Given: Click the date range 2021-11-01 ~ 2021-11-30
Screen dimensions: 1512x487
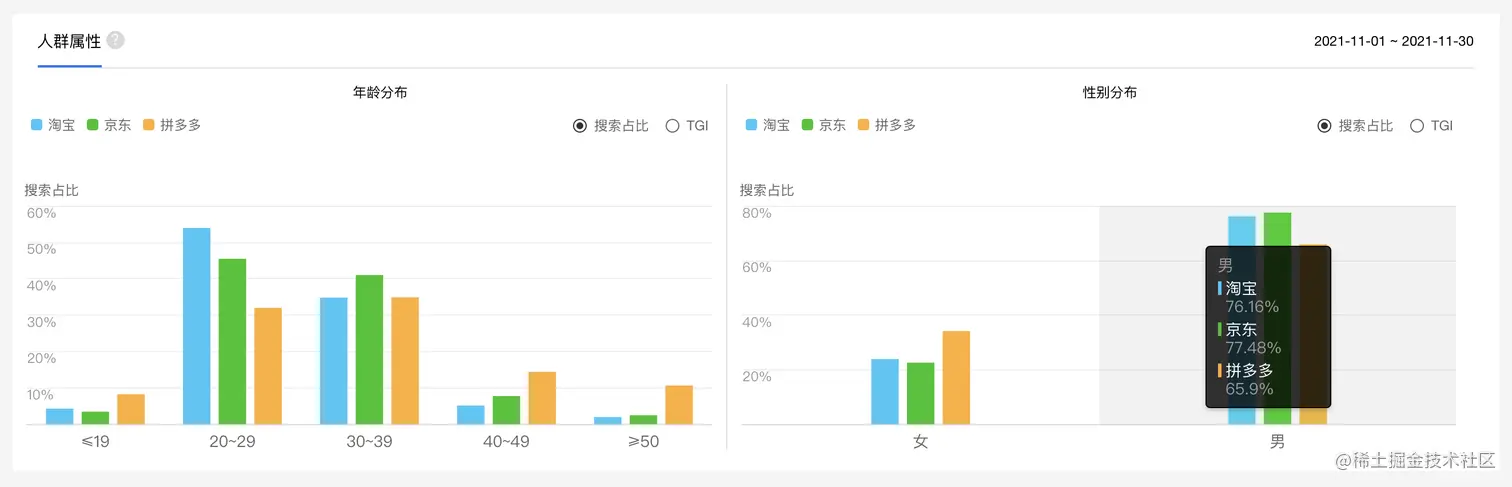Looking at the screenshot, I should pos(1396,41).
